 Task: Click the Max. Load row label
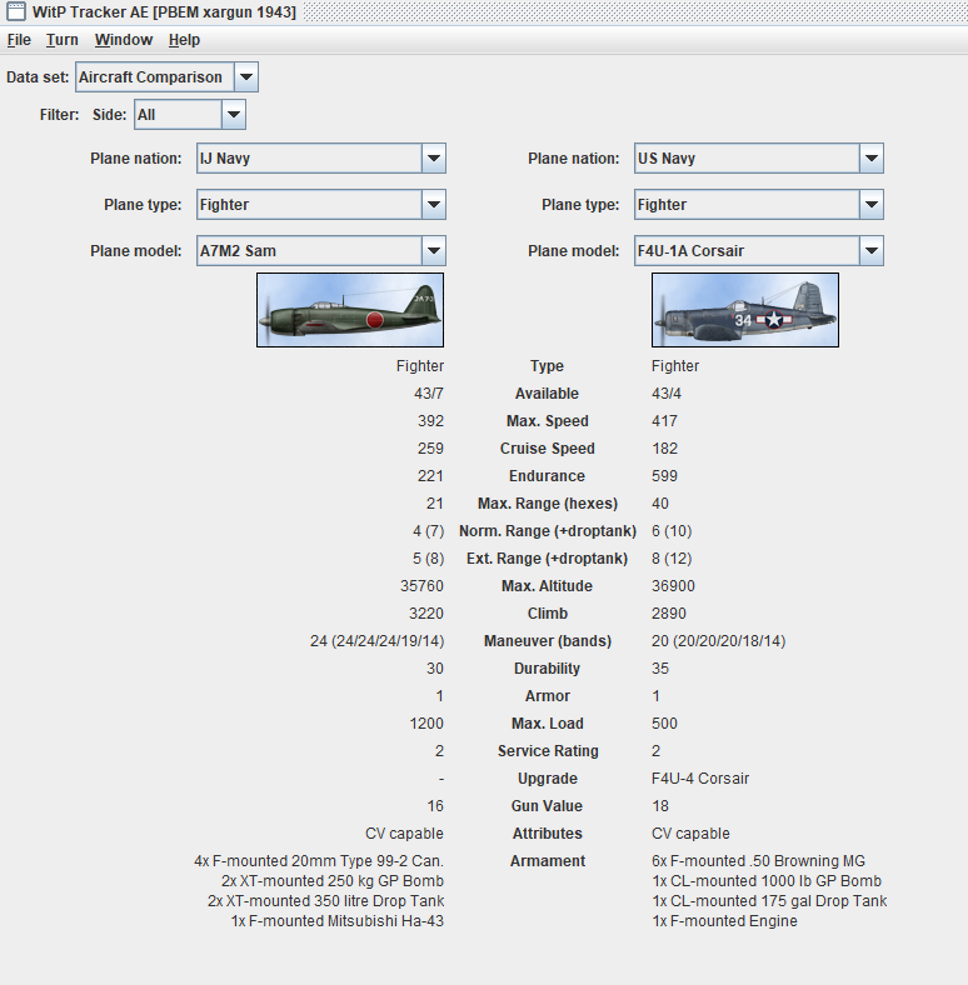[x=547, y=724]
